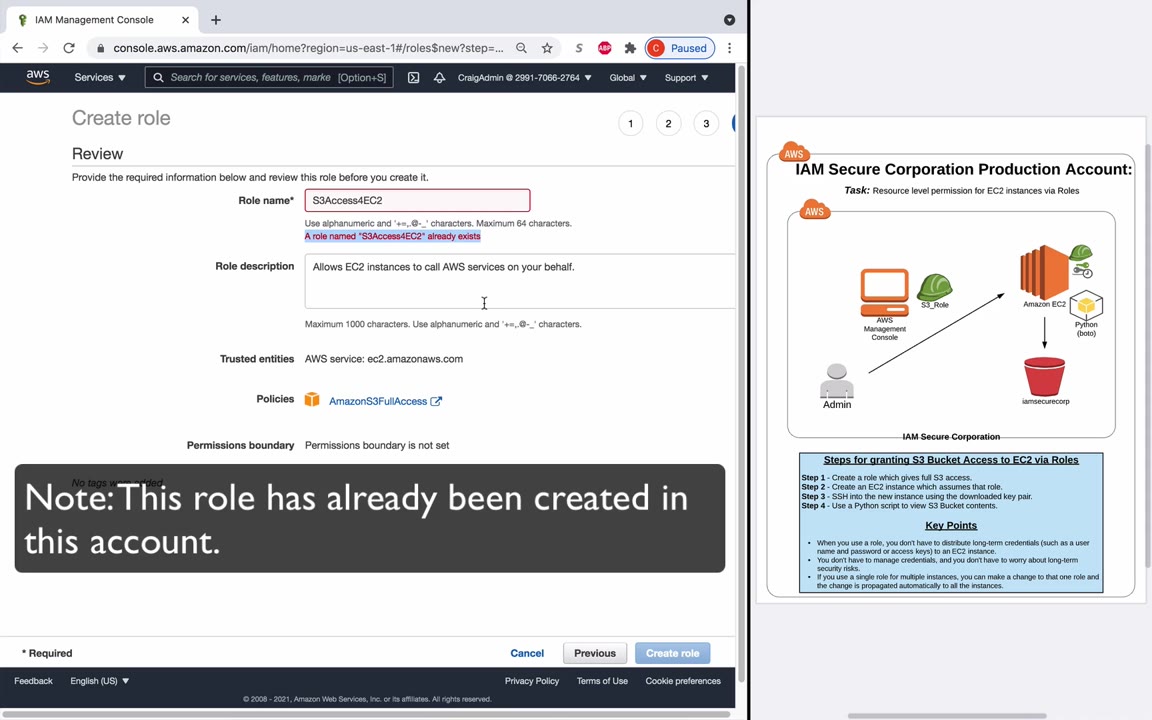
Task: Expand the Services dropdown menu
Action: [100, 77]
